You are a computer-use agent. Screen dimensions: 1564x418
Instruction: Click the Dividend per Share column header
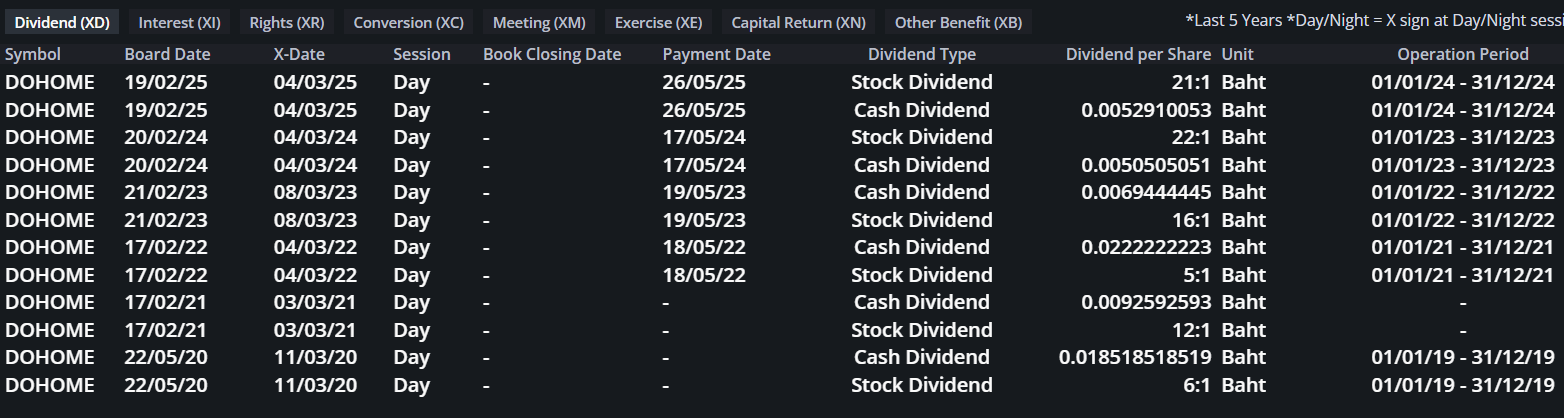[1138, 54]
